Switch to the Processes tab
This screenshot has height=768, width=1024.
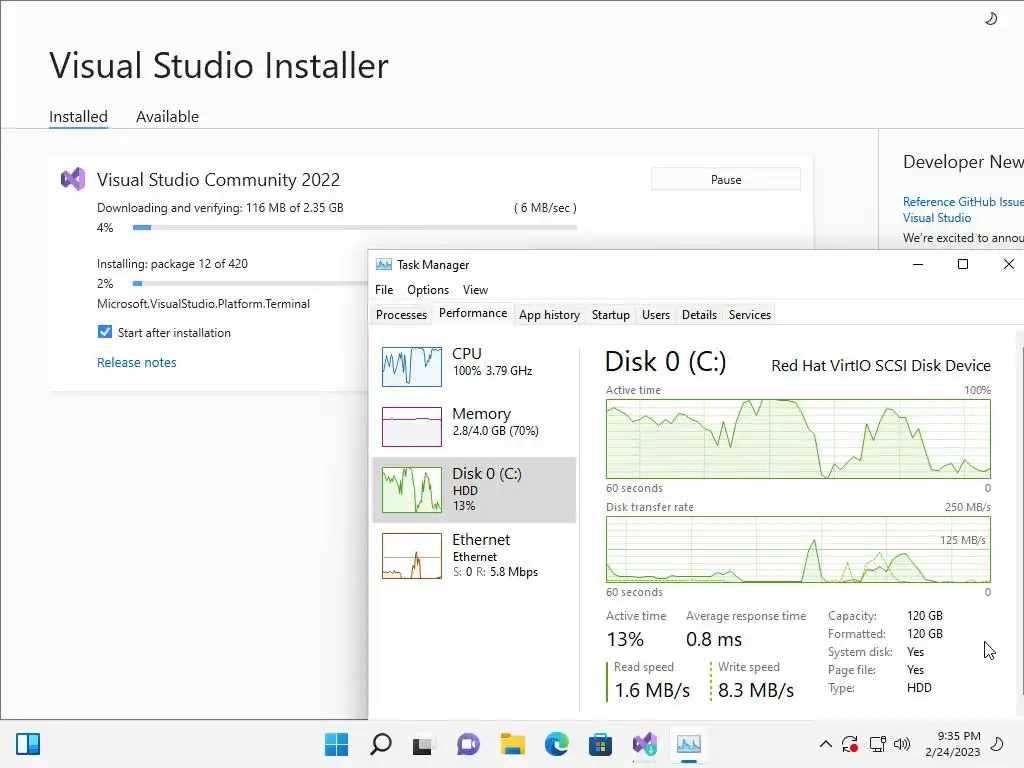(x=401, y=315)
